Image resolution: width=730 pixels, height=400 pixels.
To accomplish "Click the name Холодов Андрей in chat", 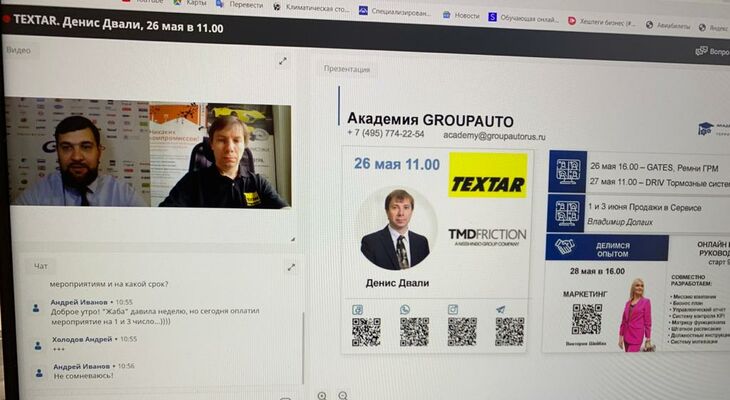I will [x=82, y=339].
